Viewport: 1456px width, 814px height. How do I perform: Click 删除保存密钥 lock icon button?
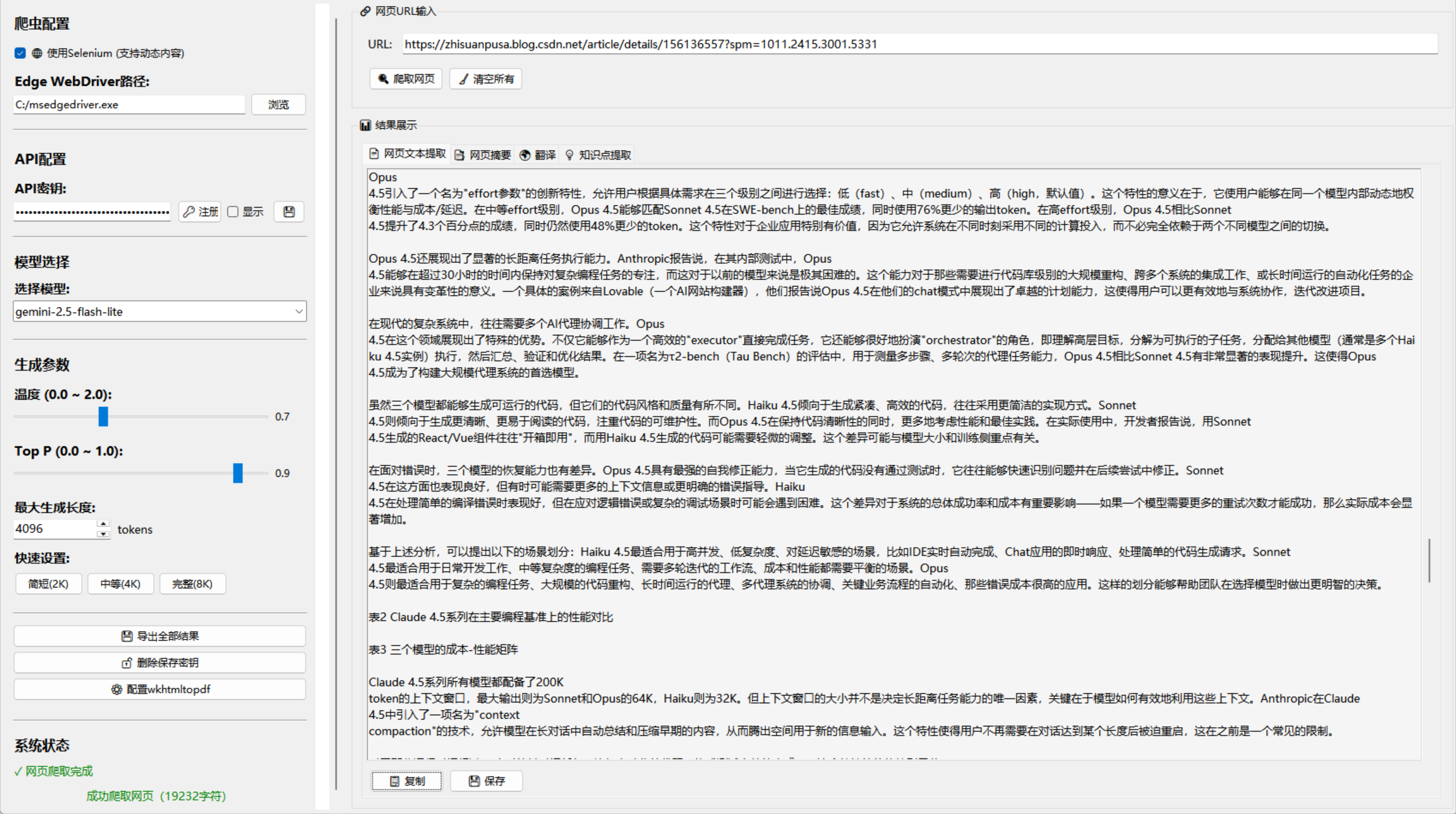(159, 663)
